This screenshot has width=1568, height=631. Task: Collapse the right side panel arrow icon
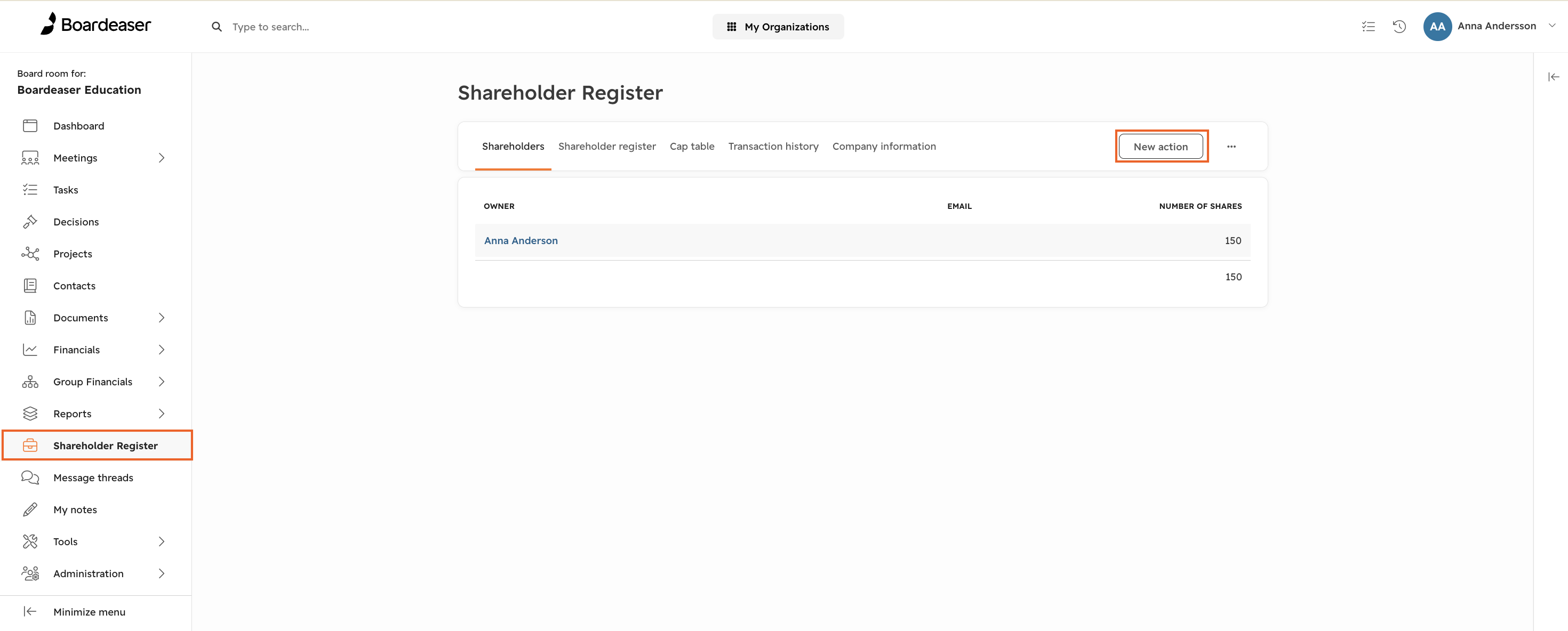[1554, 77]
